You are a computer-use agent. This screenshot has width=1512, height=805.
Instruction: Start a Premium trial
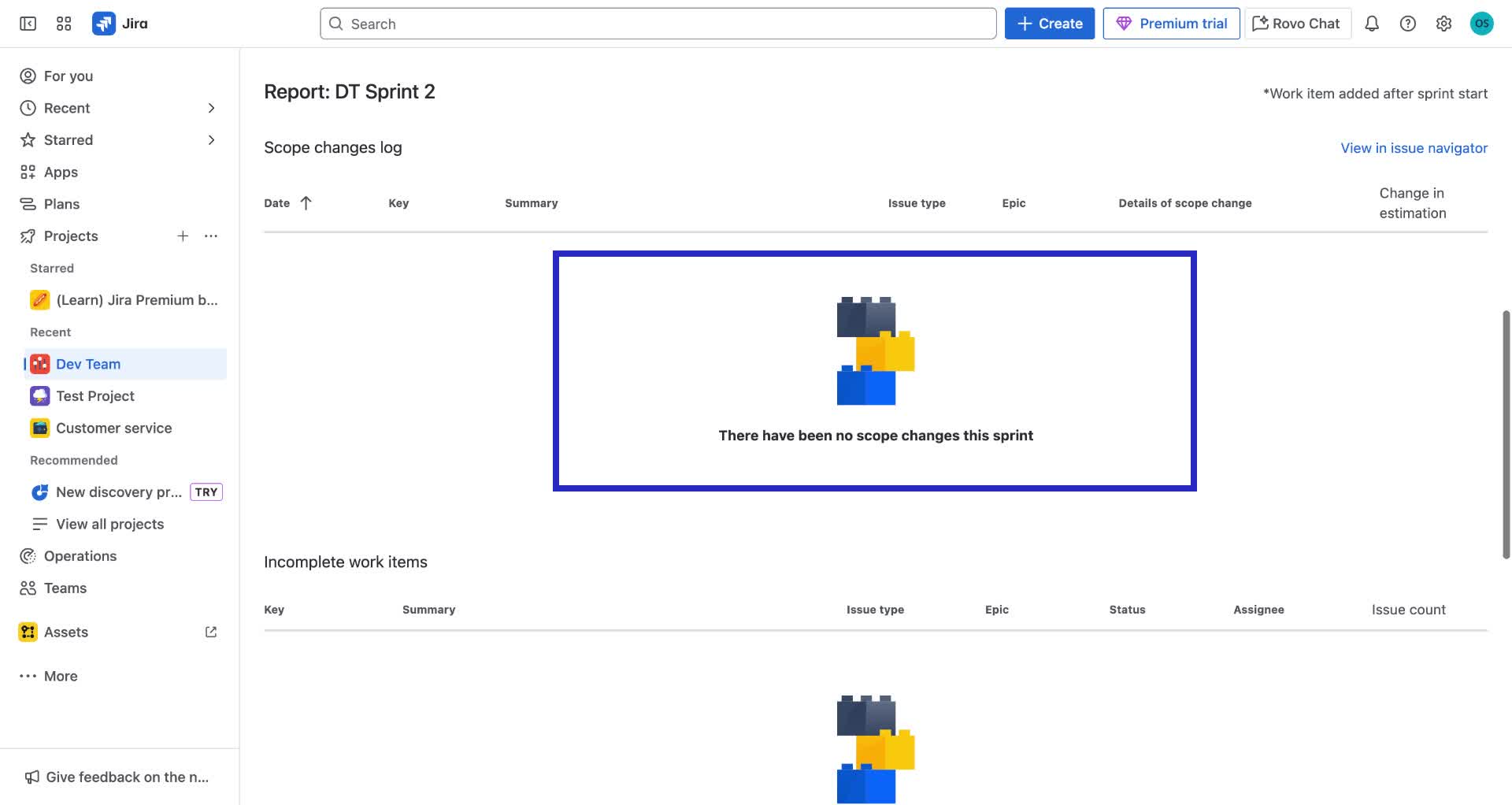coord(1171,23)
